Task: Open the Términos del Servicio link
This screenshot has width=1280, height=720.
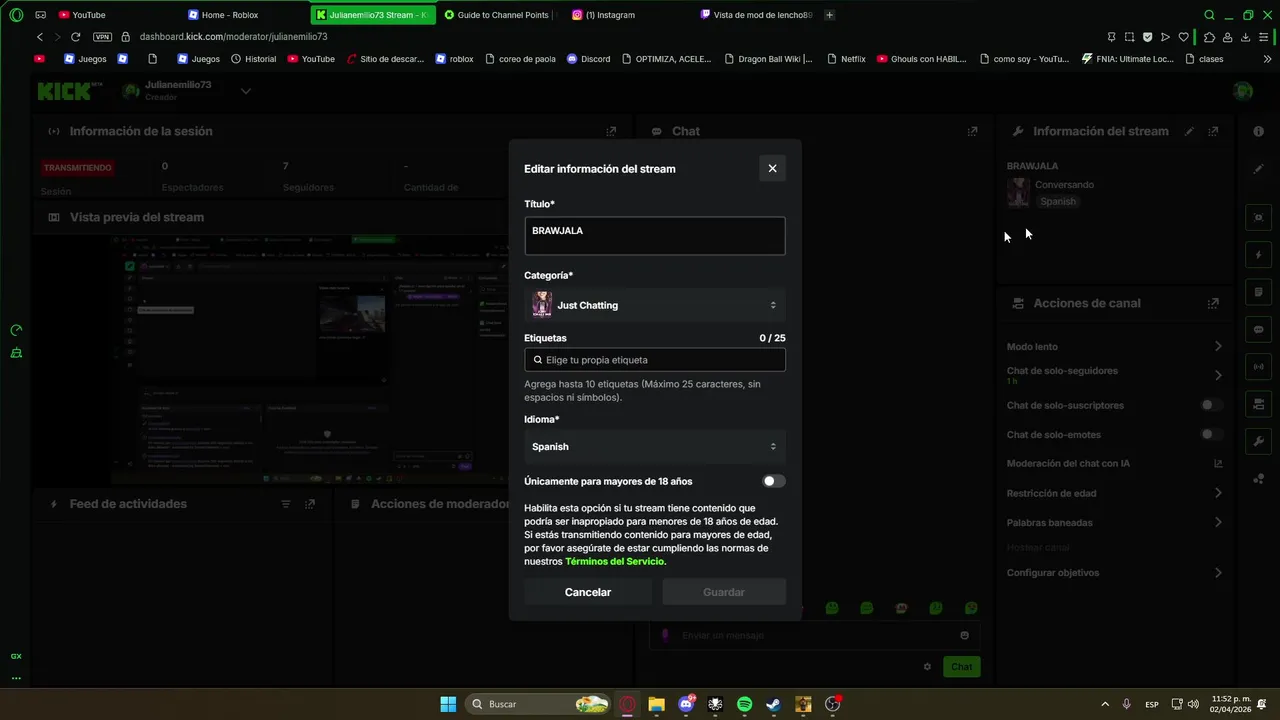Action: pyautogui.click(x=615, y=562)
